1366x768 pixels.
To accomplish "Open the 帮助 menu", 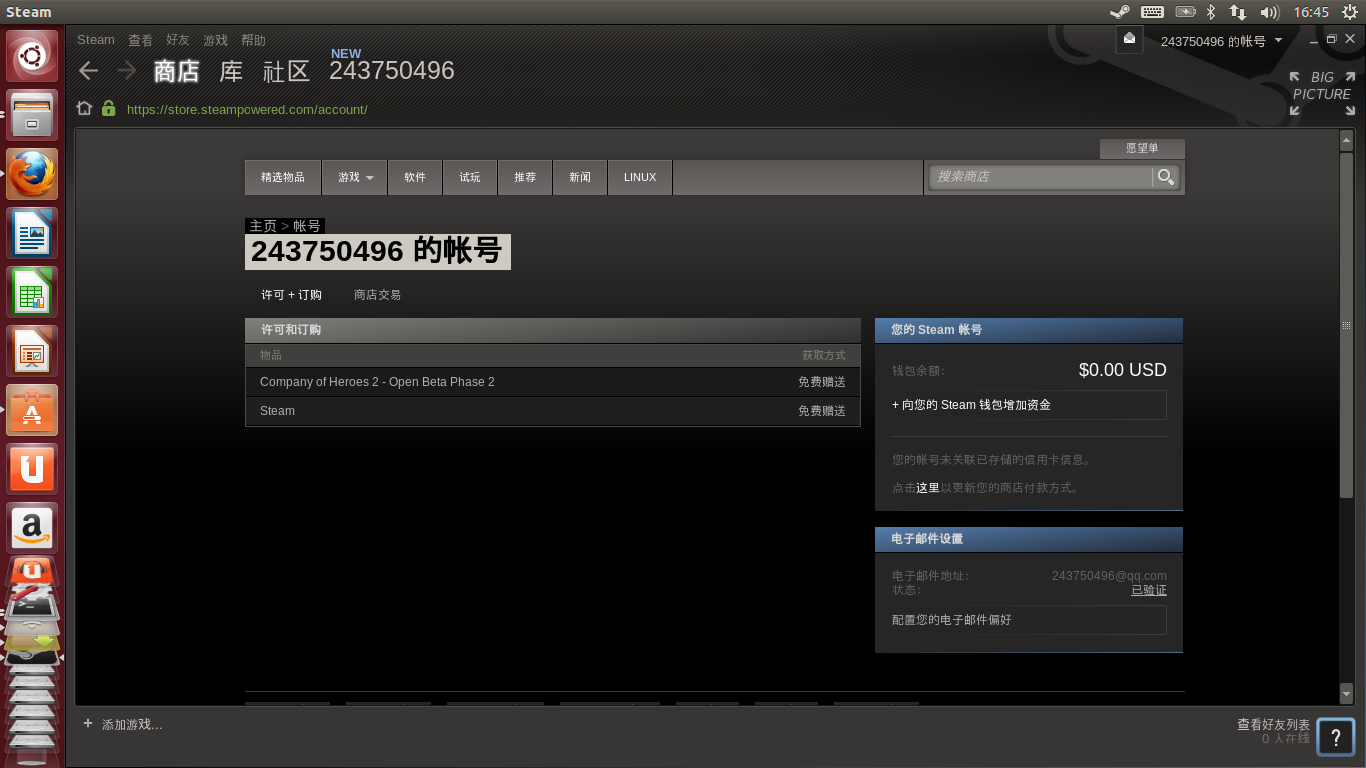I will (253, 40).
